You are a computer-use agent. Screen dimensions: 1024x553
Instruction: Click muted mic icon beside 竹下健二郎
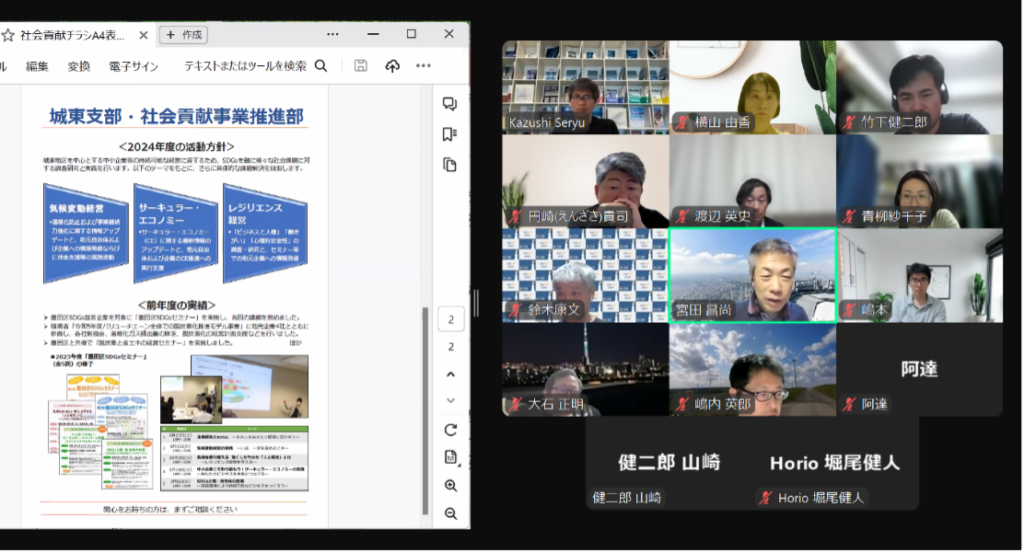point(850,122)
